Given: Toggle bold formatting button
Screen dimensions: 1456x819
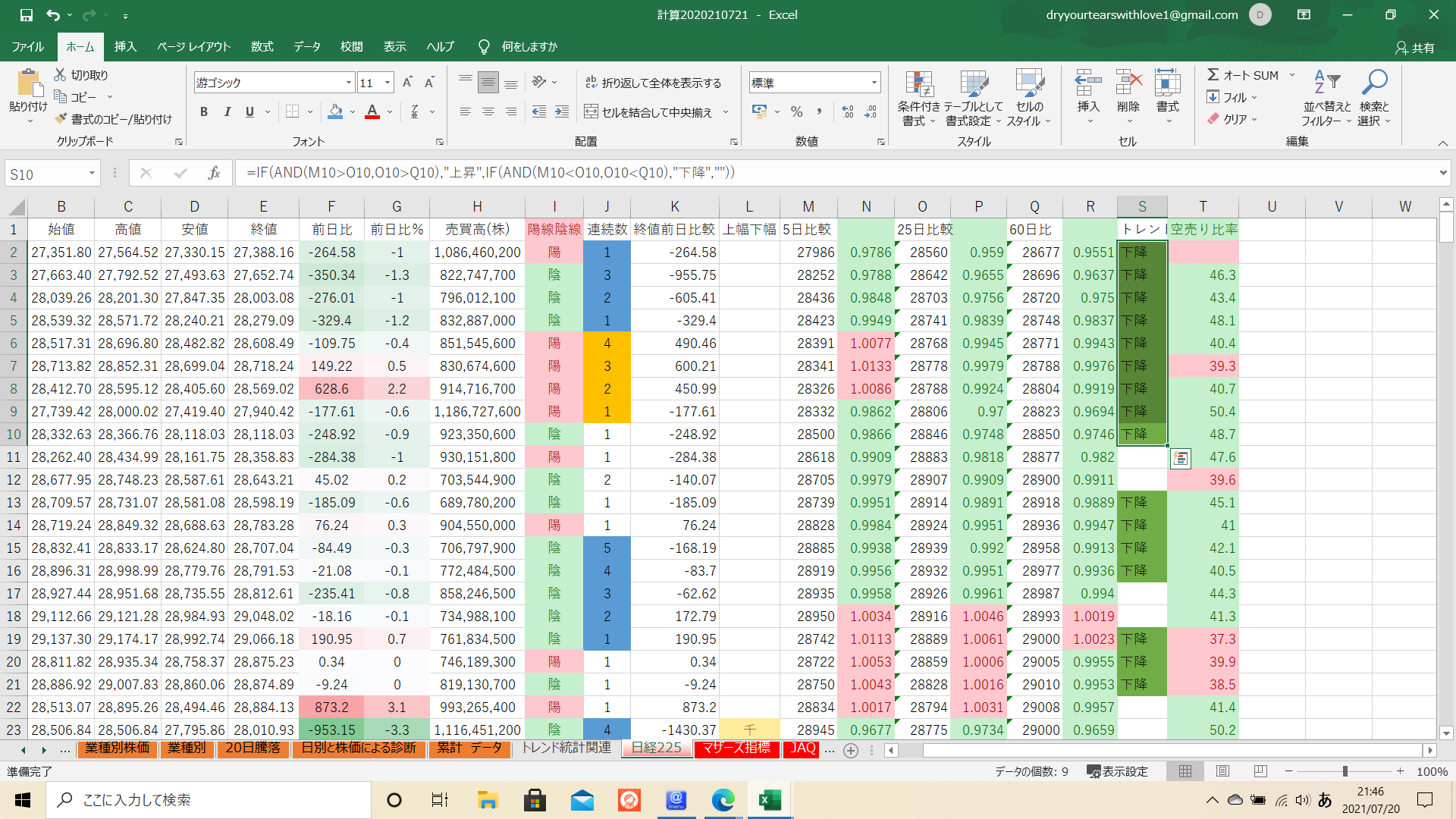Looking at the screenshot, I should pyautogui.click(x=203, y=112).
